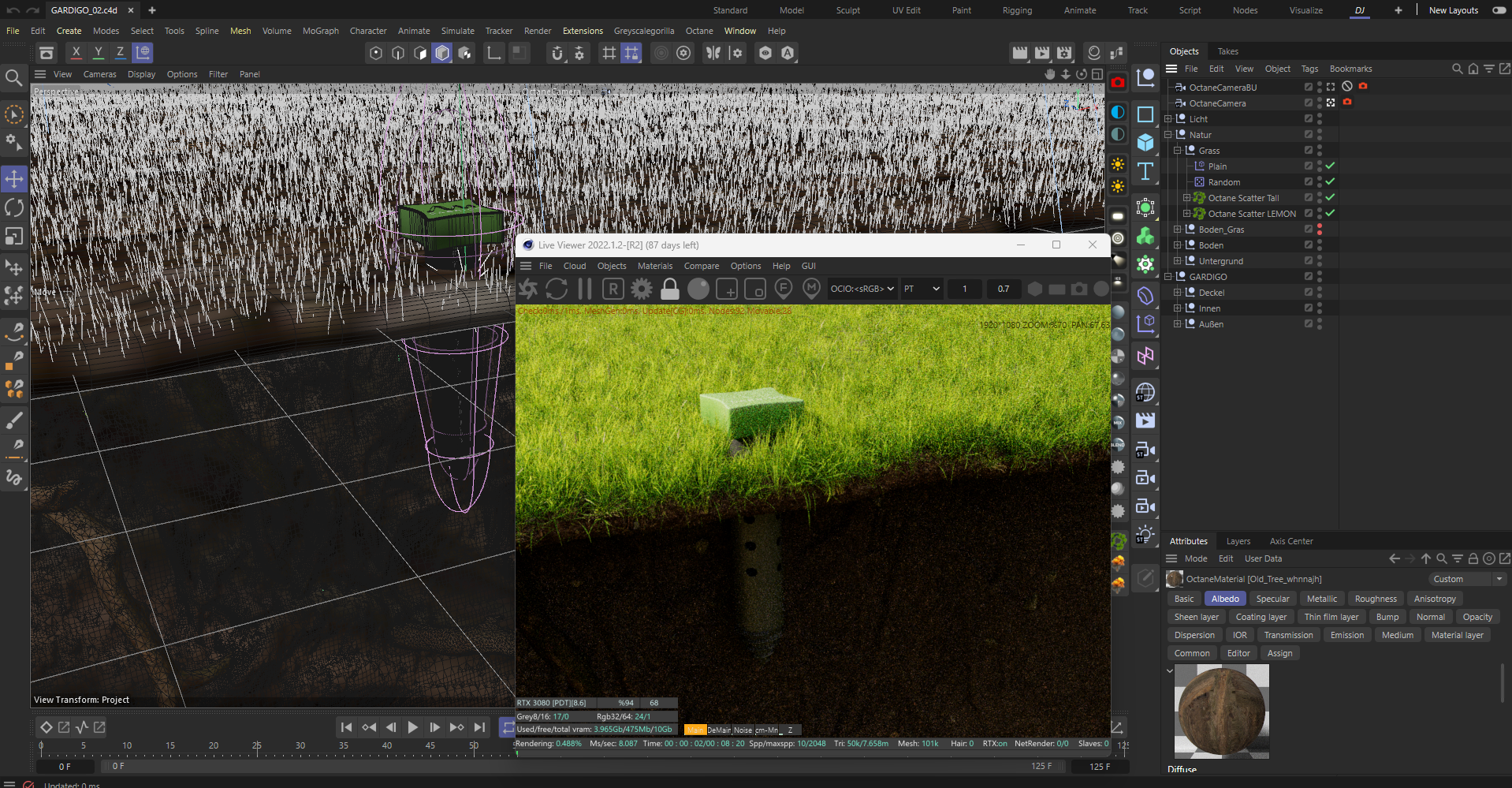This screenshot has width=1512, height=788.
Task: Toggle the New Layouts switch
Action: pos(1498,10)
